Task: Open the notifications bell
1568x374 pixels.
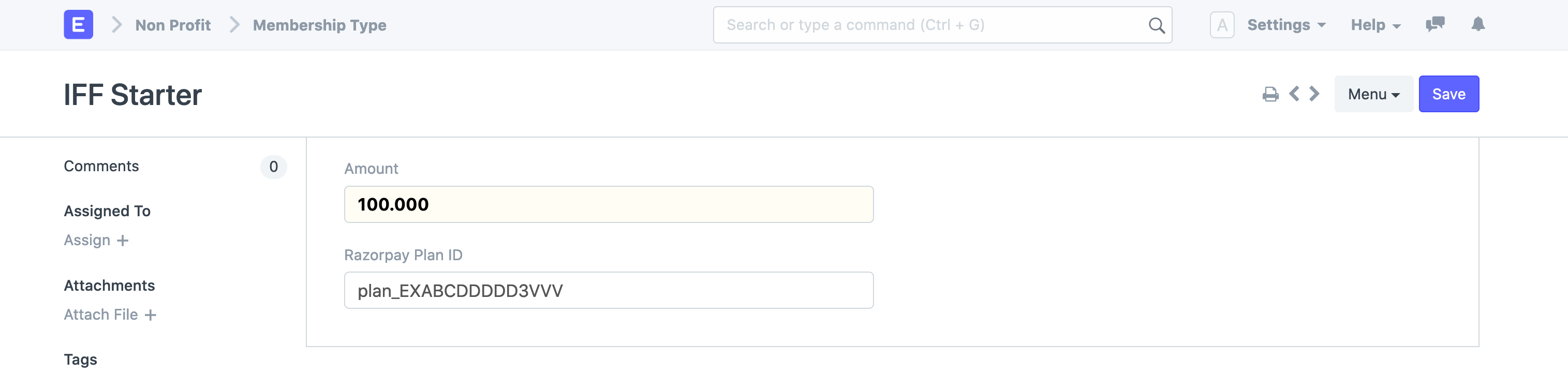Action: (1478, 24)
